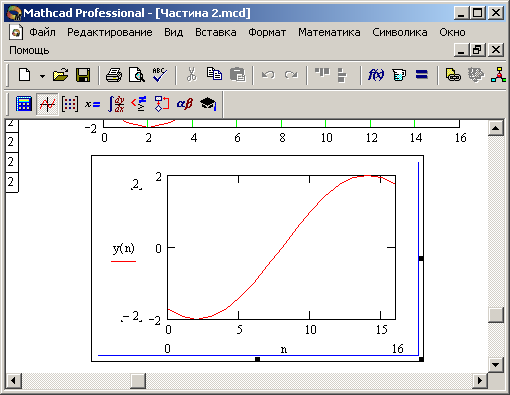Maximize the Mathcad Professional window
Viewport: 510px width, 395px height.
click(x=477, y=14)
